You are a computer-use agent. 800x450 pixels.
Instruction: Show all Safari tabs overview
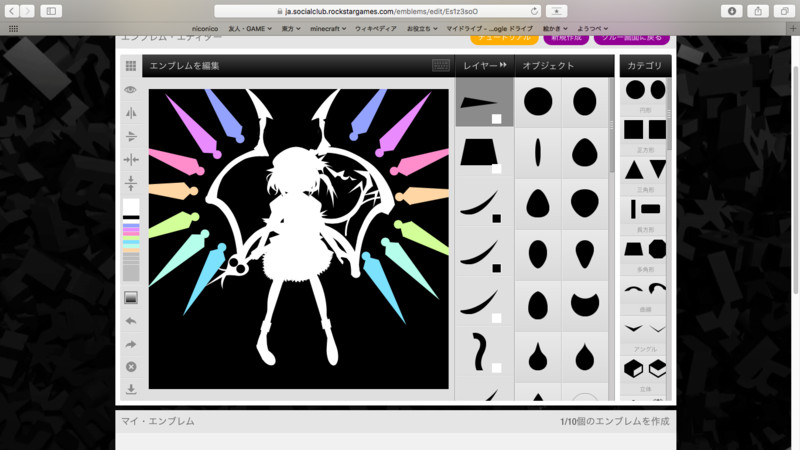pyautogui.click(x=784, y=11)
